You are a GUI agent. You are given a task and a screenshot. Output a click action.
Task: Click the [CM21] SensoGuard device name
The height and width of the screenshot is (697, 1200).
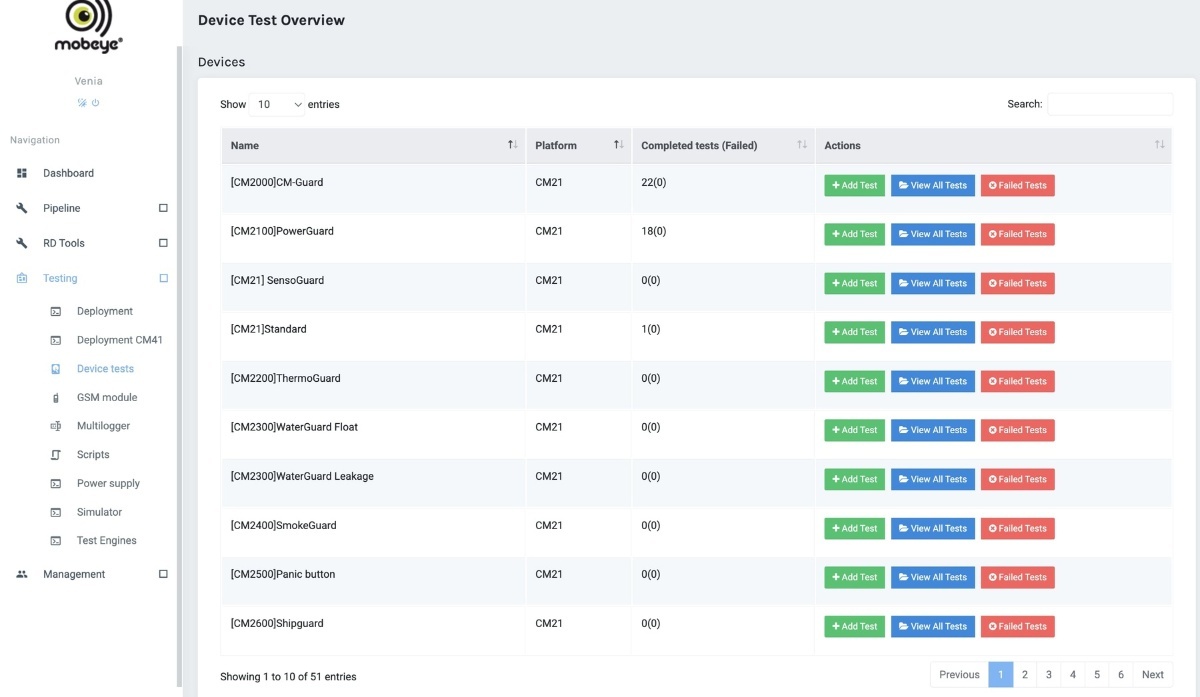click(277, 280)
